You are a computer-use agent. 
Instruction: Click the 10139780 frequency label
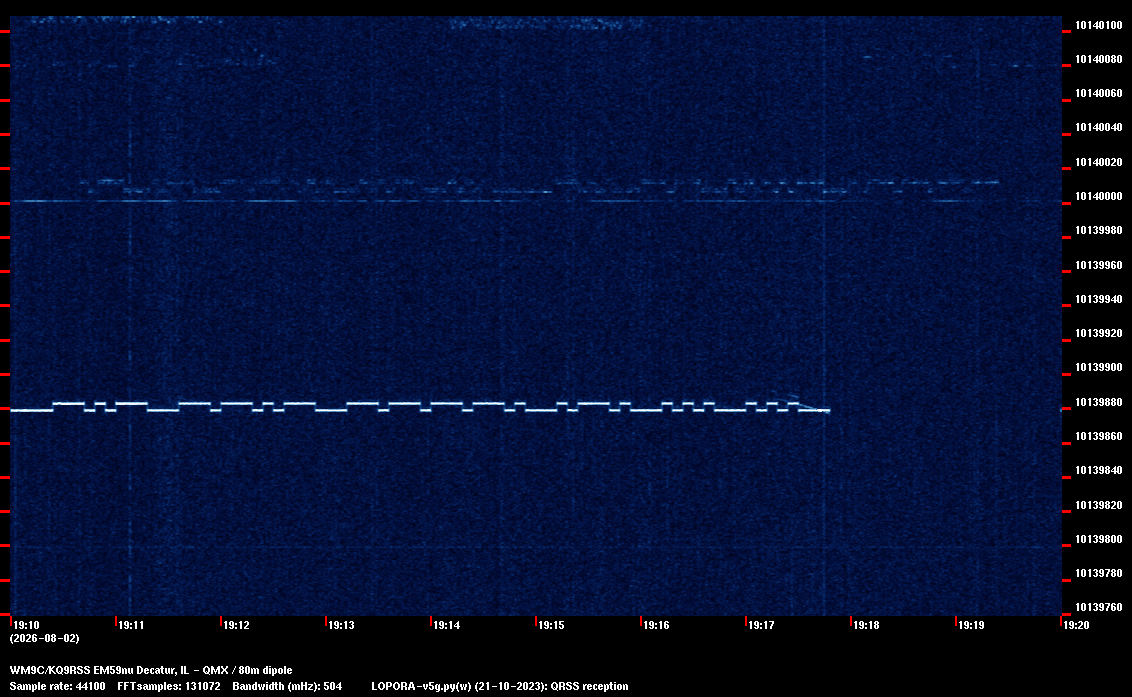pos(1099,573)
